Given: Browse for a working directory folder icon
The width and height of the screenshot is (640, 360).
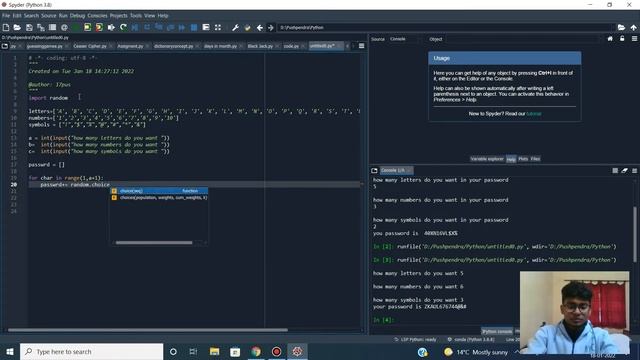Looking at the screenshot, I should point(621,27).
